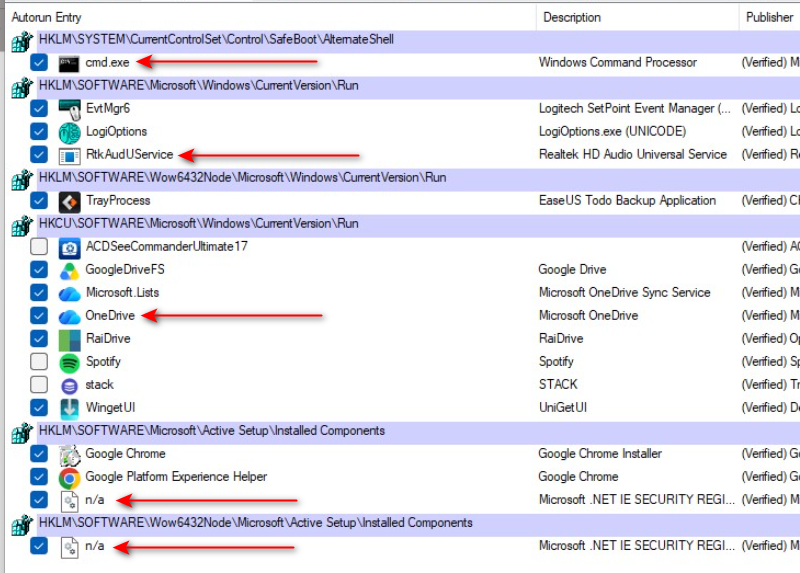Click the TrayProcess EaseUS icon

click(x=69, y=202)
